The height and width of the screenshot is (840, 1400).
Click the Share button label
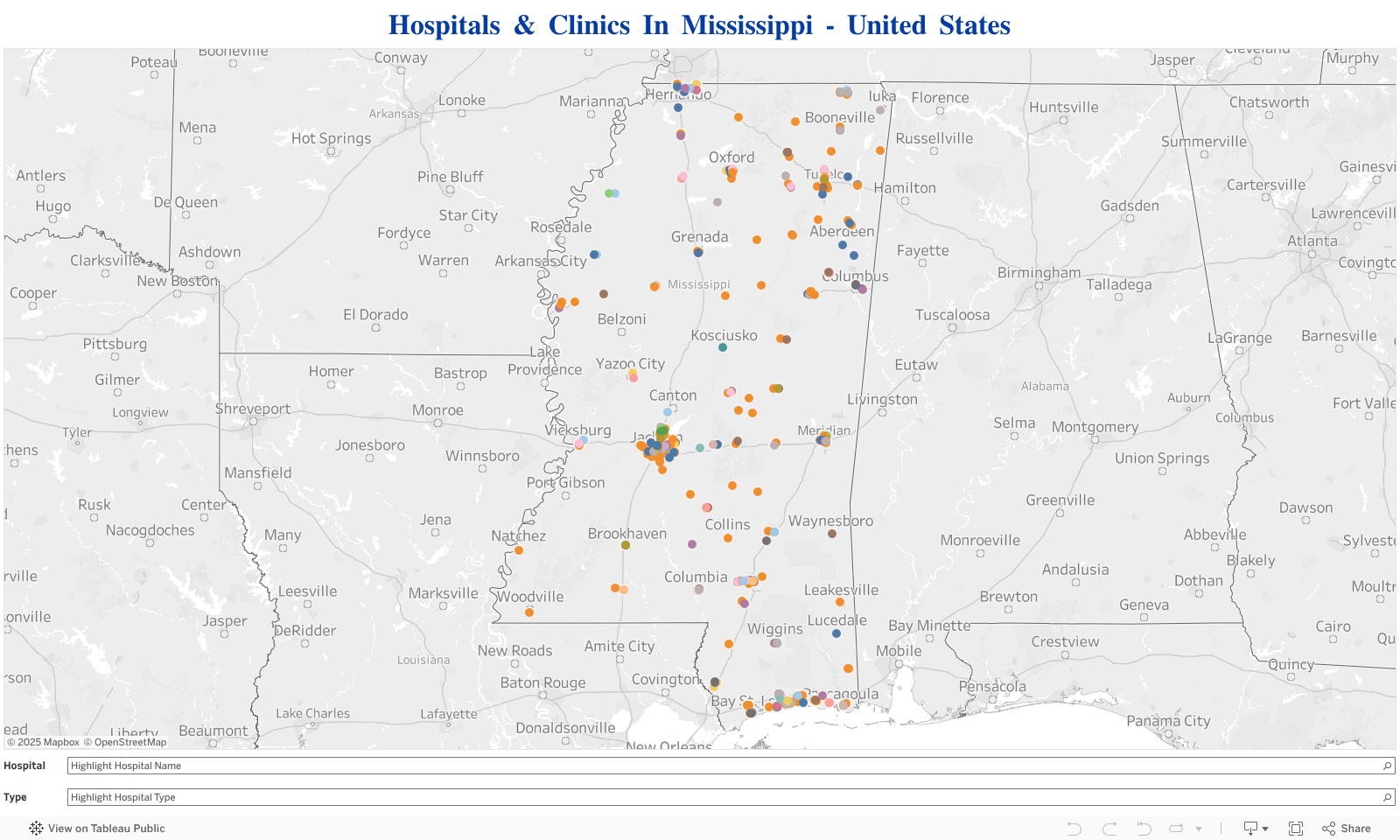point(1355,828)
